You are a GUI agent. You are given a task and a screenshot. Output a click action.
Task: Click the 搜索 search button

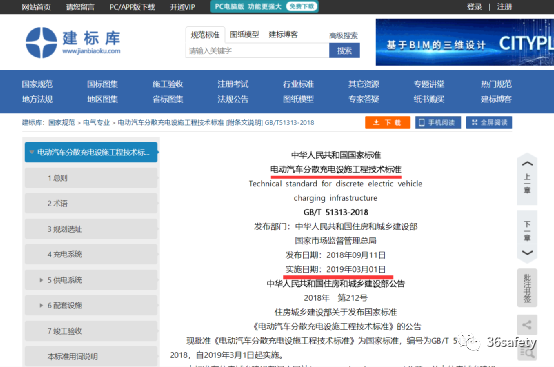344,51
